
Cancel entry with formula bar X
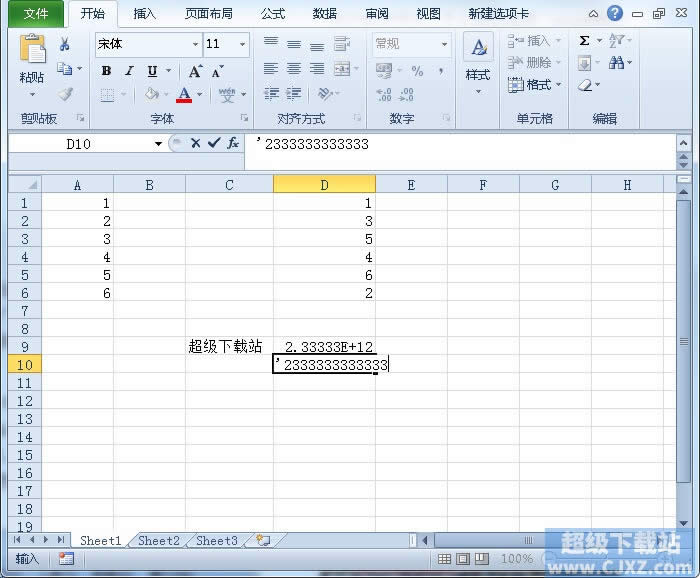coord(195,143)
